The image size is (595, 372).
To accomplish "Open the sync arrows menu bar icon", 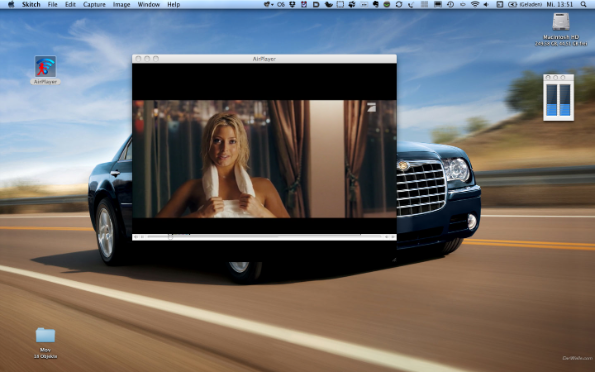I will 399,5.
